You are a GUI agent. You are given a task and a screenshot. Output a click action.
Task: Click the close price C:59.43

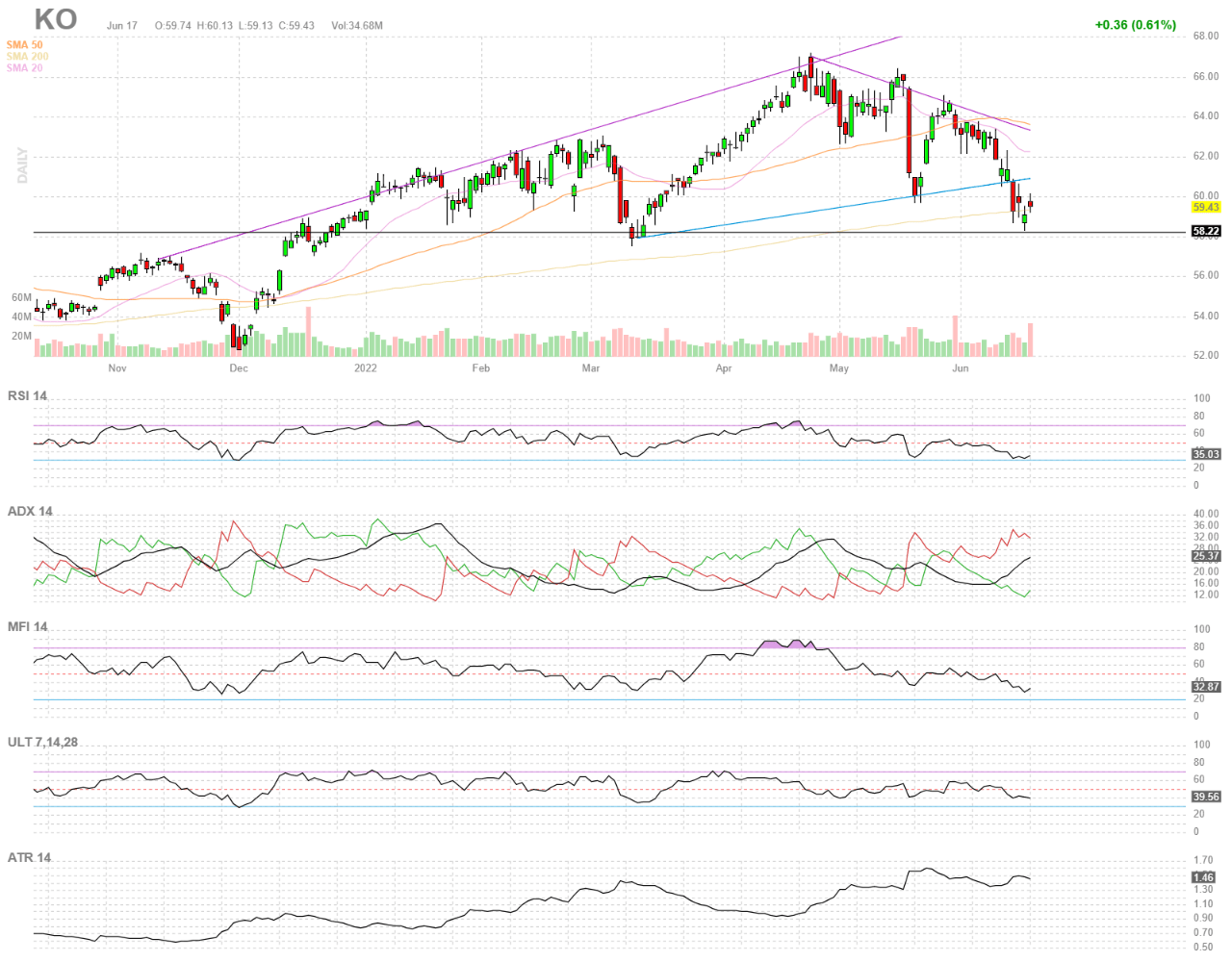tap(296, 26)
